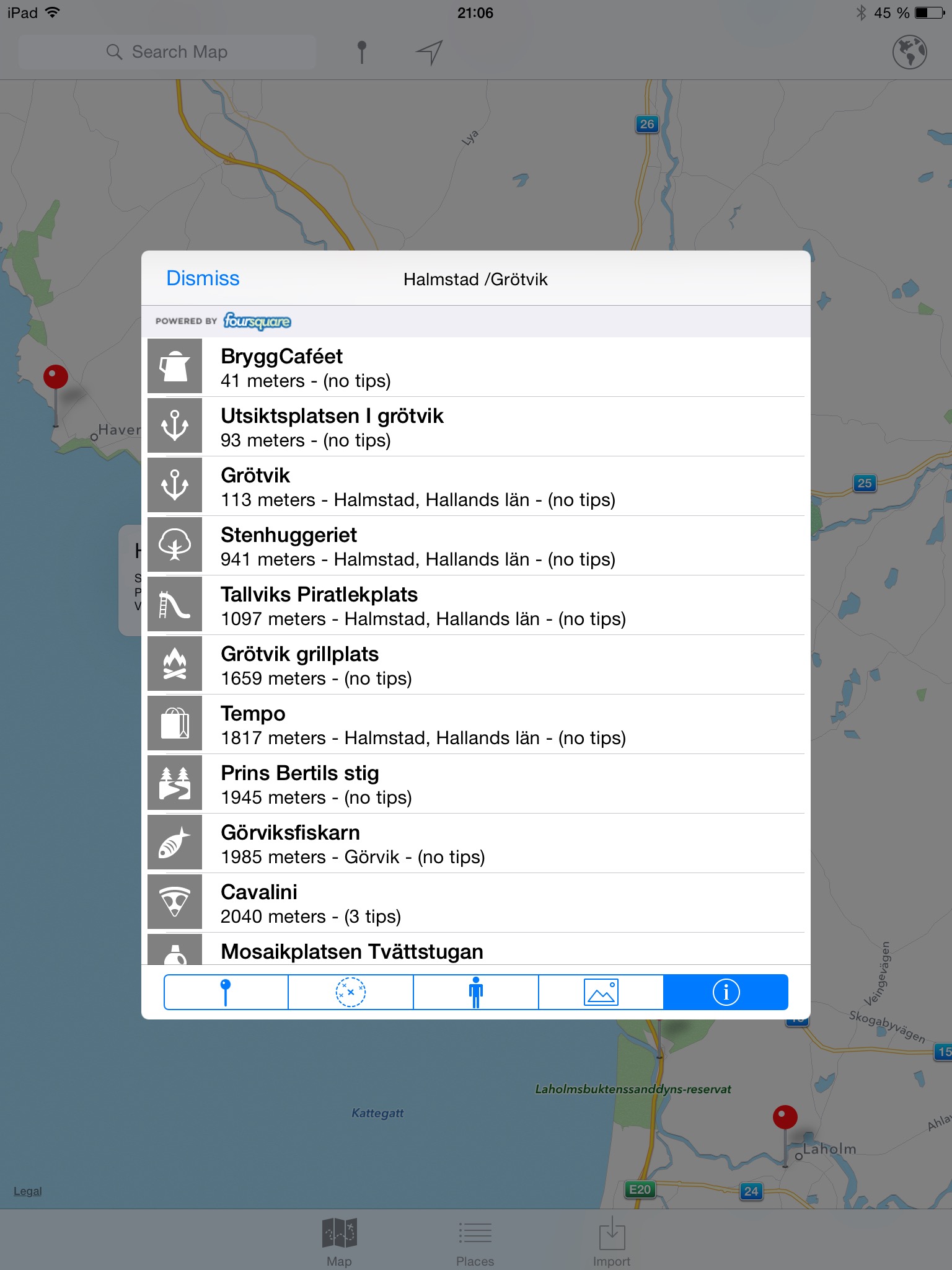Open the Legal link on map
Image resolution: width=952 pixels, height=1270 pixels.
28,1191
